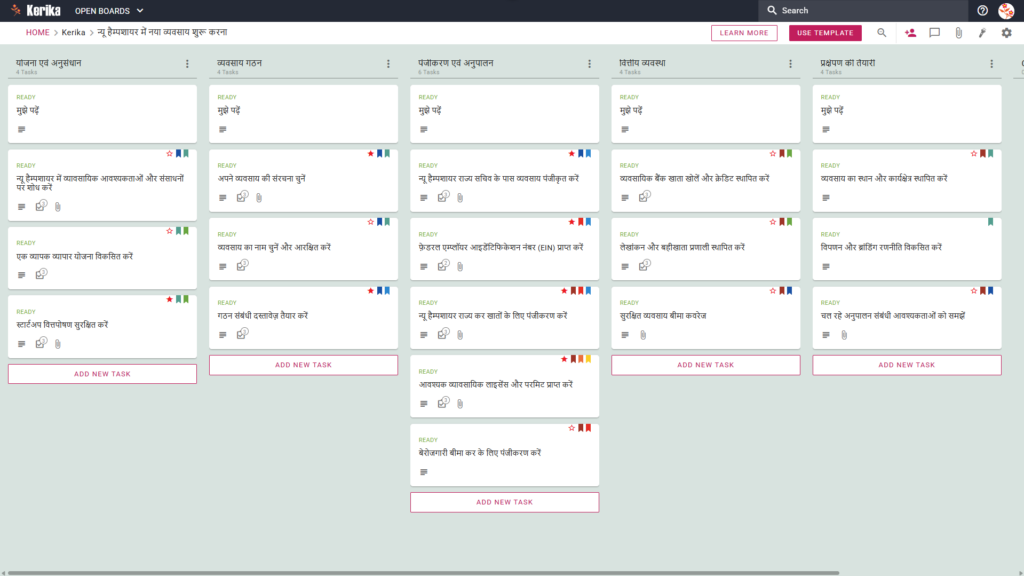Toggle star on स्टार्टअप वित्तपोषण सुरक्षित करें card
The height and width of the screenshot is (576, 1024).
[169, 299]
